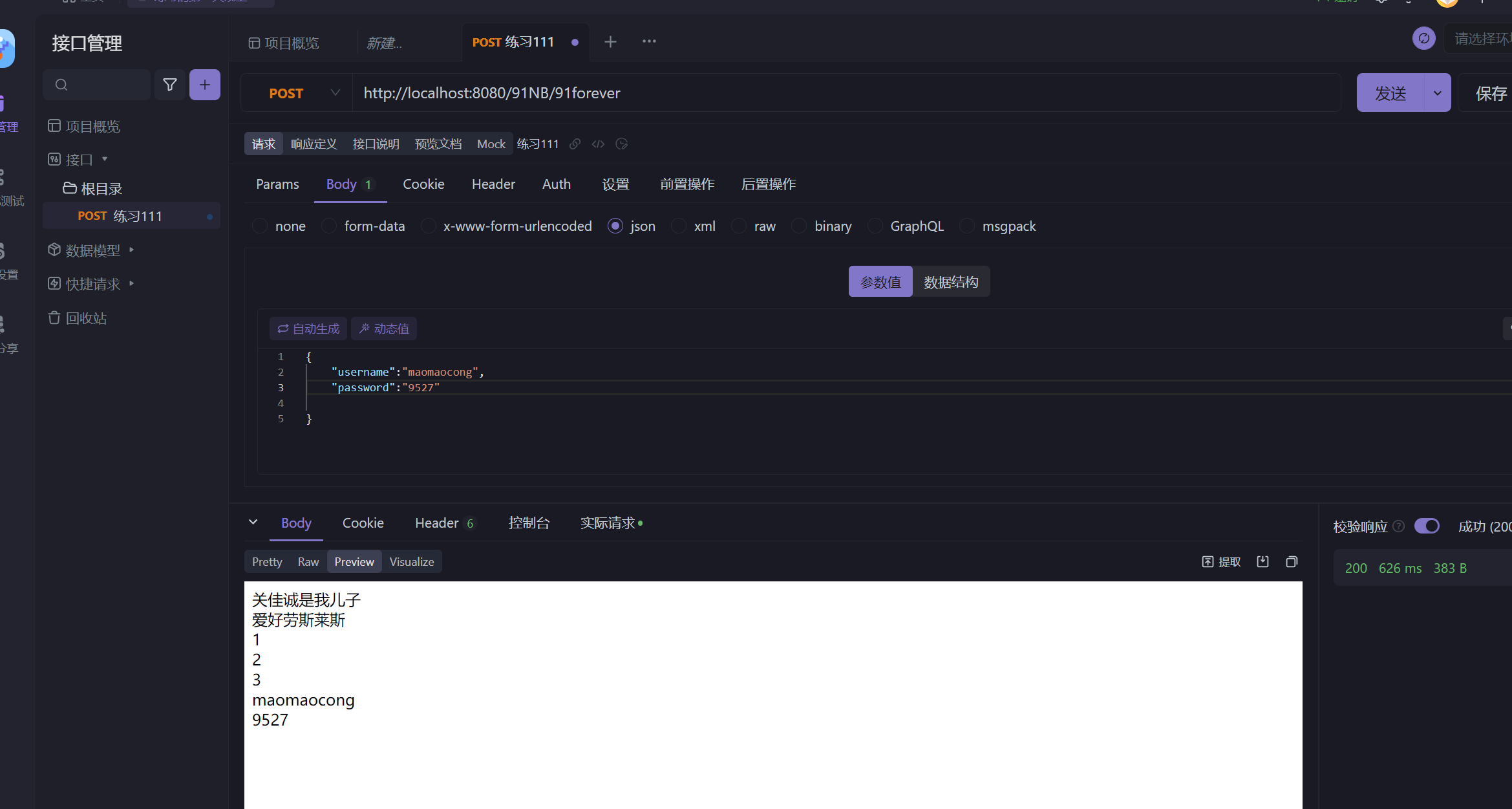The width and height of the screenshot is (1512, 809).
Task: Select the form-data body type
Action: [x=330, y=226]
